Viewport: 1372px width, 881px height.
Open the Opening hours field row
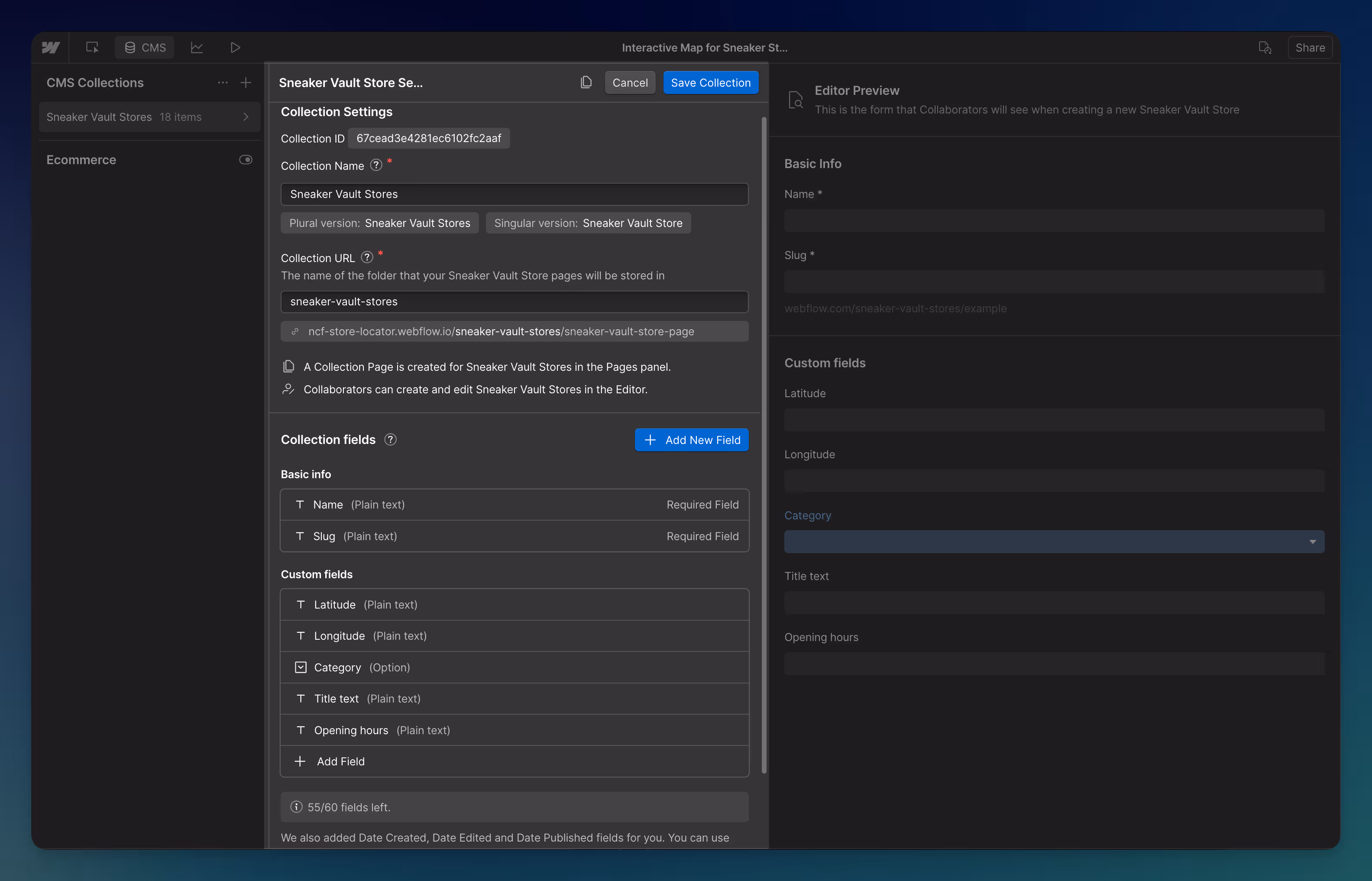click(x=514, y=730)
